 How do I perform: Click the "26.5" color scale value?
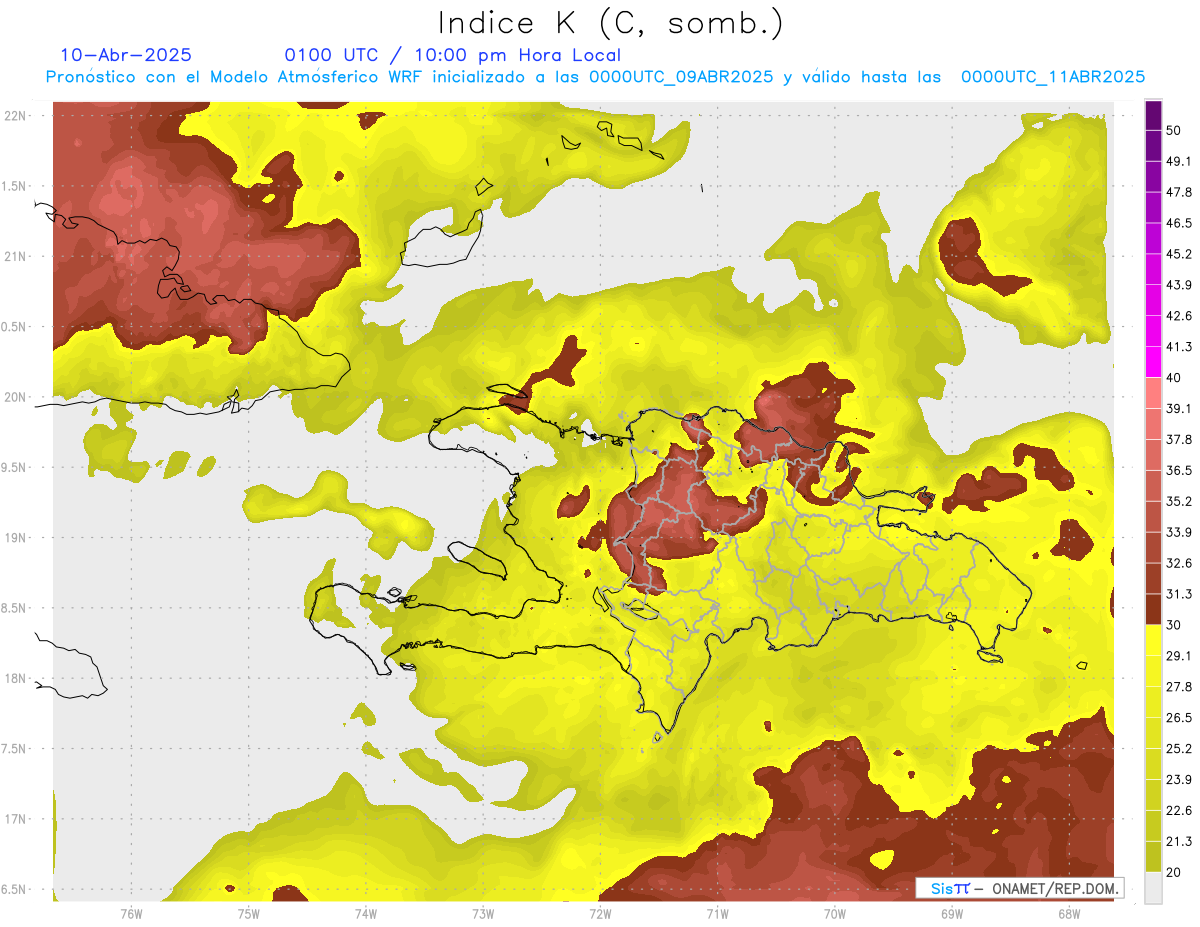1179,718
